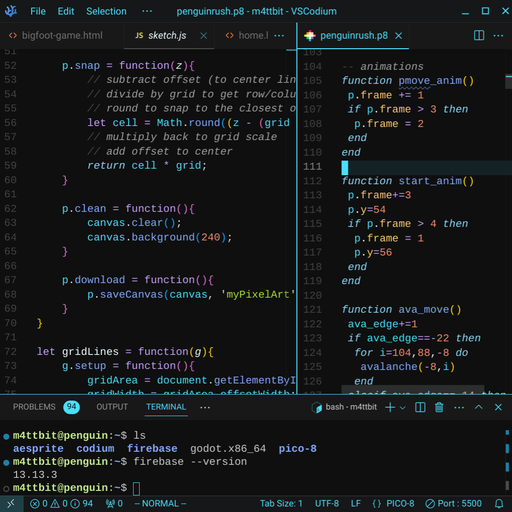Open left editor group more actions
This screenshot has height=512, width=512.
click(279, 36)
